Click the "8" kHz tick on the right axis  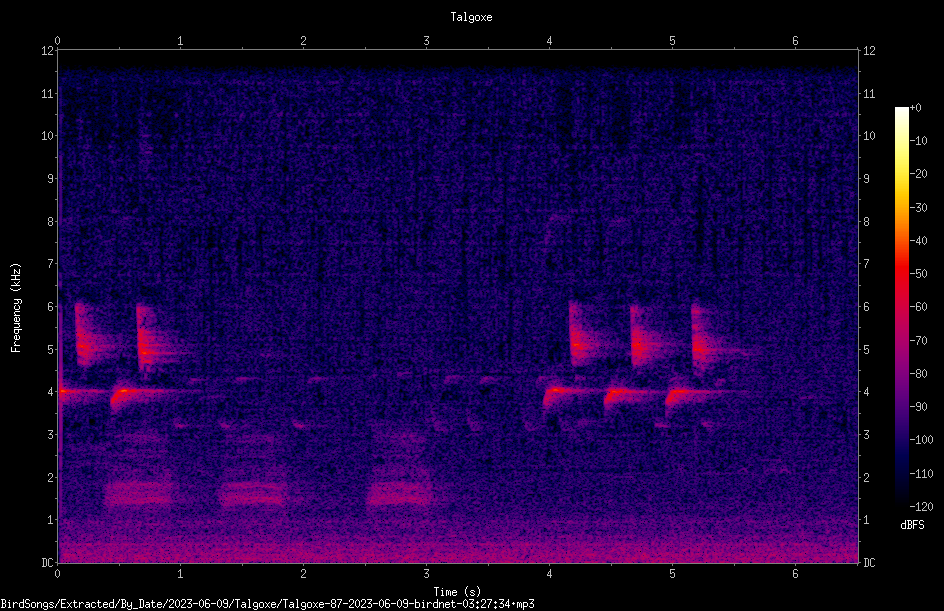[x=866, y=222]
